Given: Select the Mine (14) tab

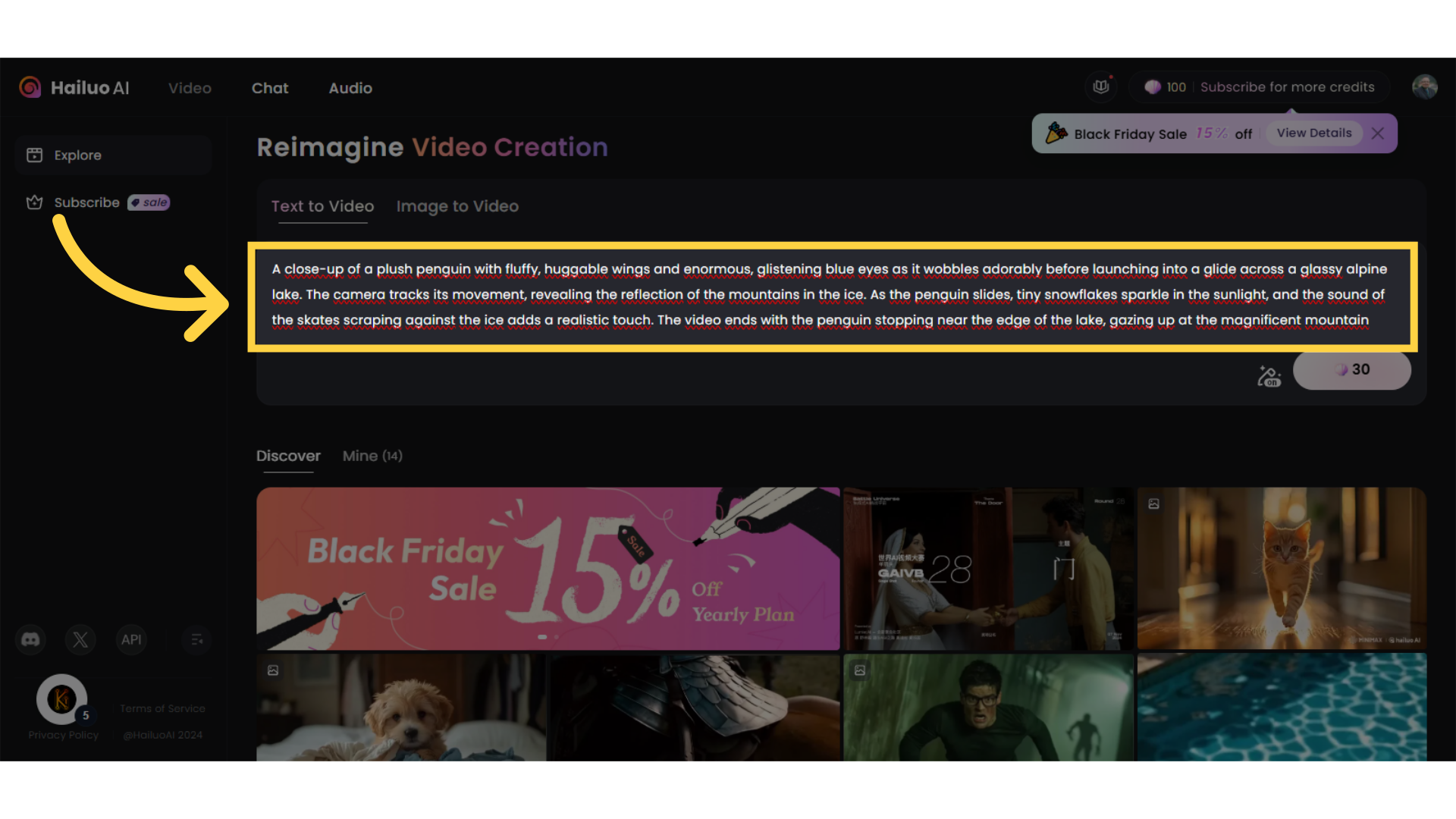Looking at the screenshot, I should [x=372, y=456].
